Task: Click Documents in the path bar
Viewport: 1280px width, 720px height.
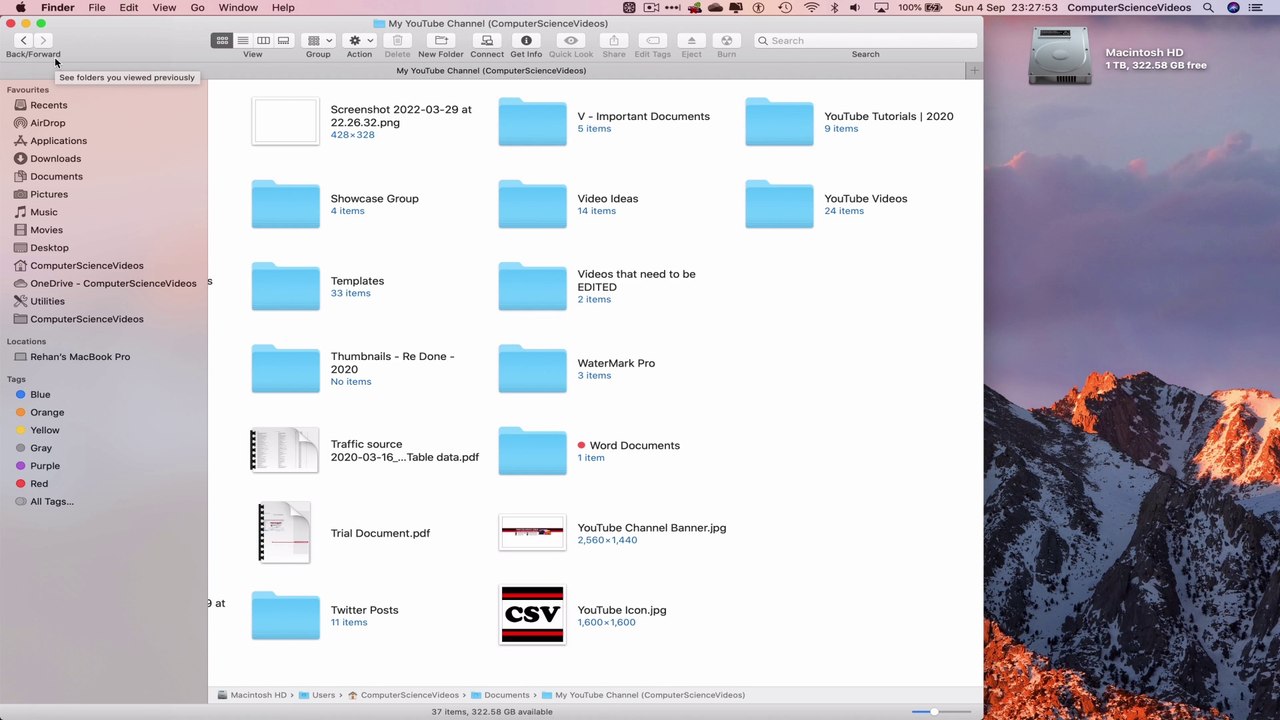Action: click(500, 695)
